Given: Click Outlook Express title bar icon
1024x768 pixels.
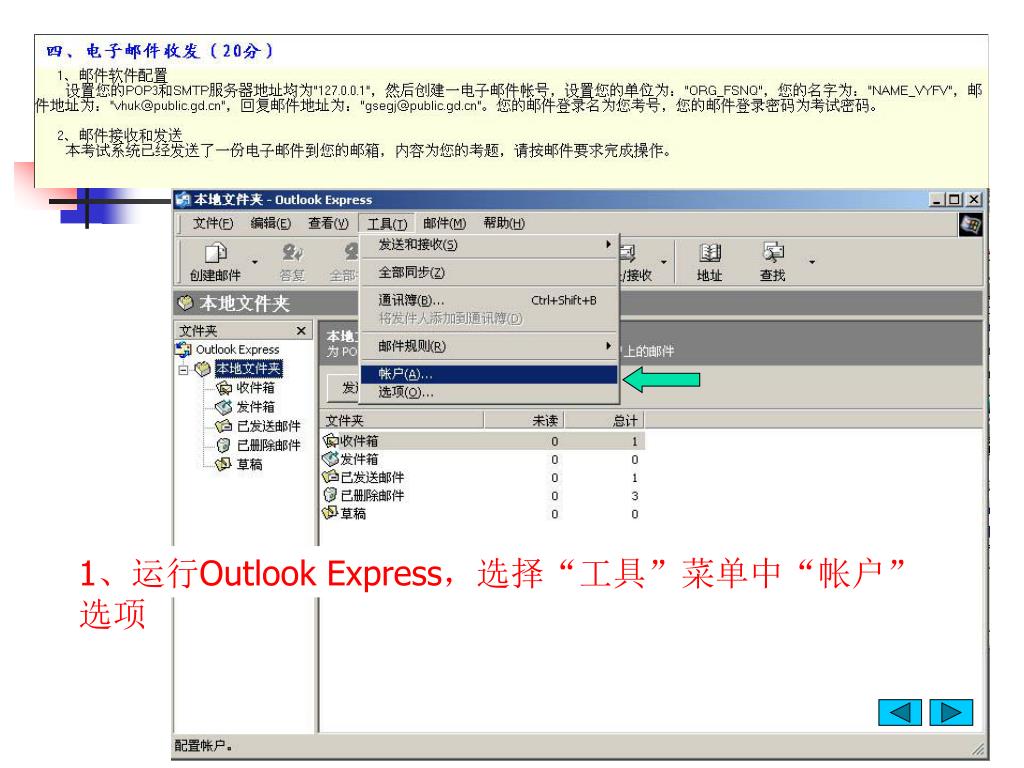Looking at the screenshot, I should coord(183,200).
